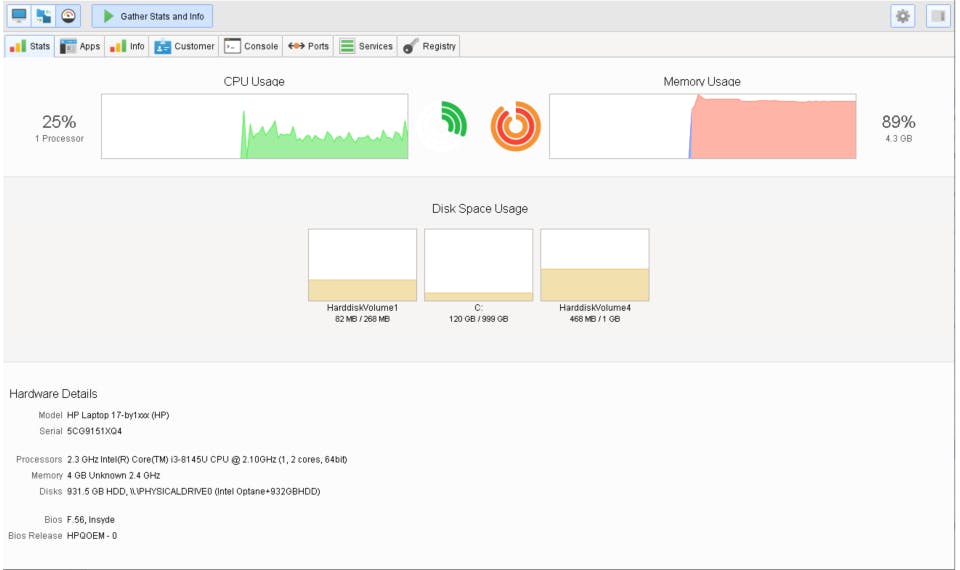Open the Console tab

tap(251, 46)
